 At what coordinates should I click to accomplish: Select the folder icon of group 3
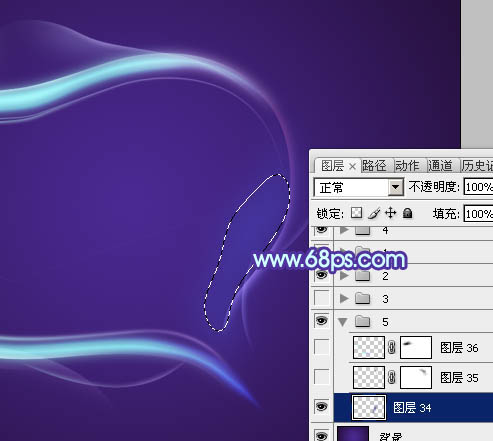[x=363, y=298]
